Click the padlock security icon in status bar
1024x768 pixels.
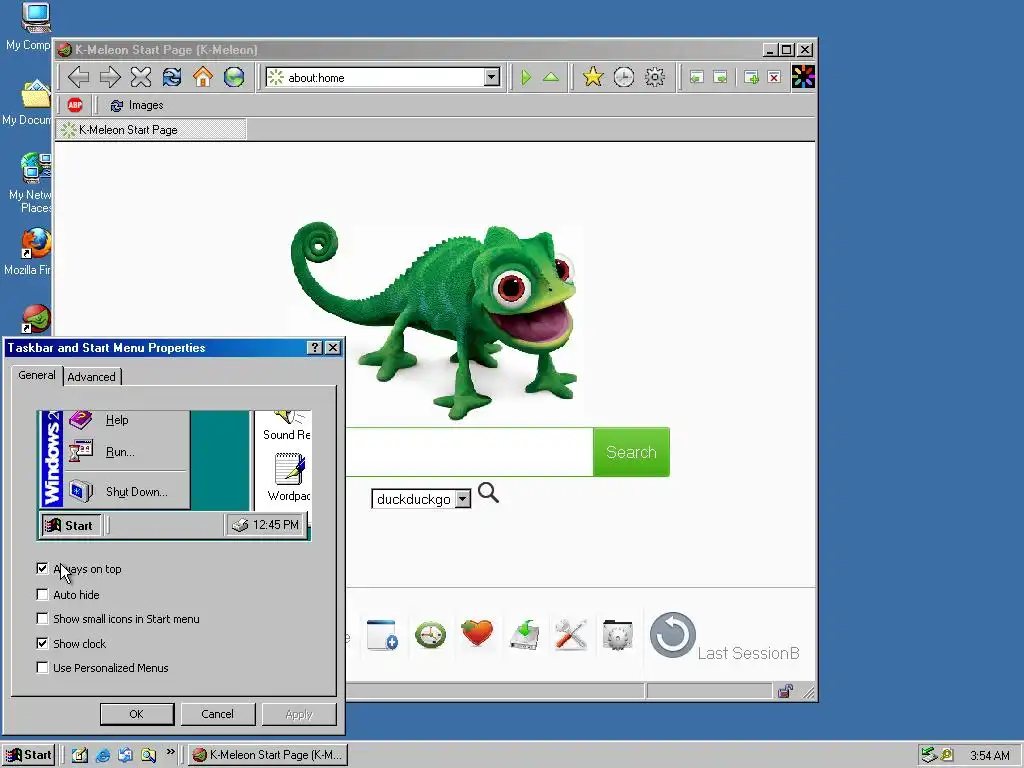[x=786, y=691]
